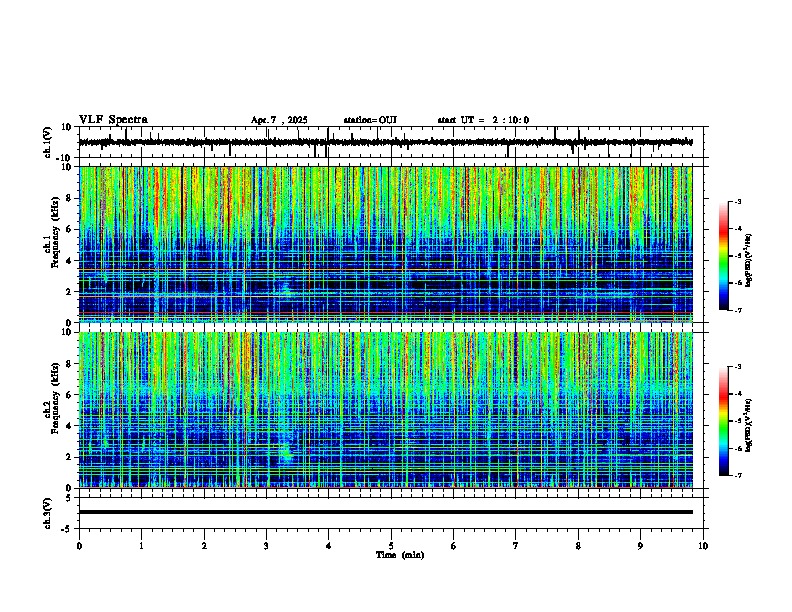The height and width of the screenshot is (612, 792).
Task: Click the "Time (min)" x-axis label
Action: click(x=400, y=555)
